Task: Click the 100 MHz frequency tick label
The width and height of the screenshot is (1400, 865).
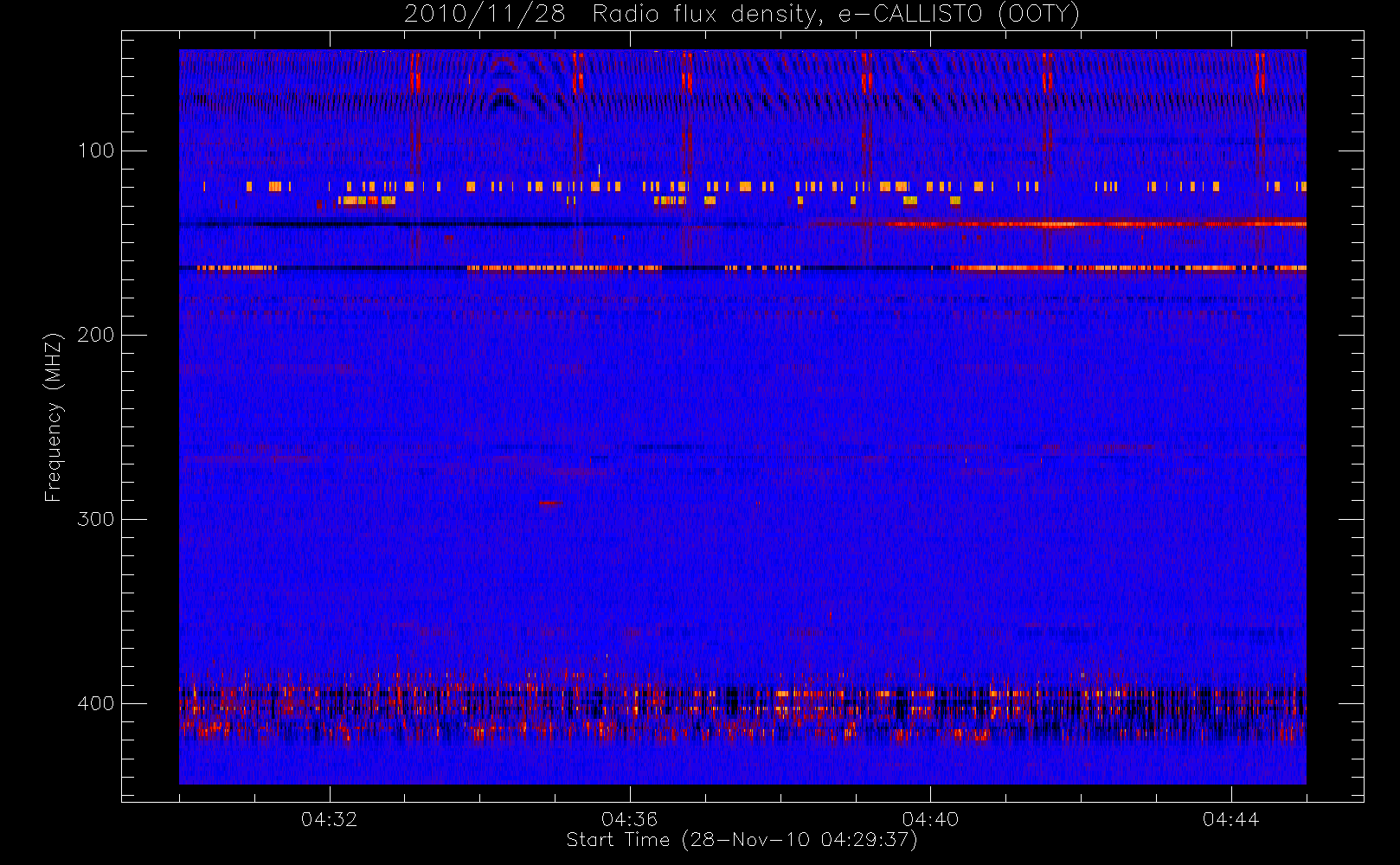Action: [x=96, y=151]
